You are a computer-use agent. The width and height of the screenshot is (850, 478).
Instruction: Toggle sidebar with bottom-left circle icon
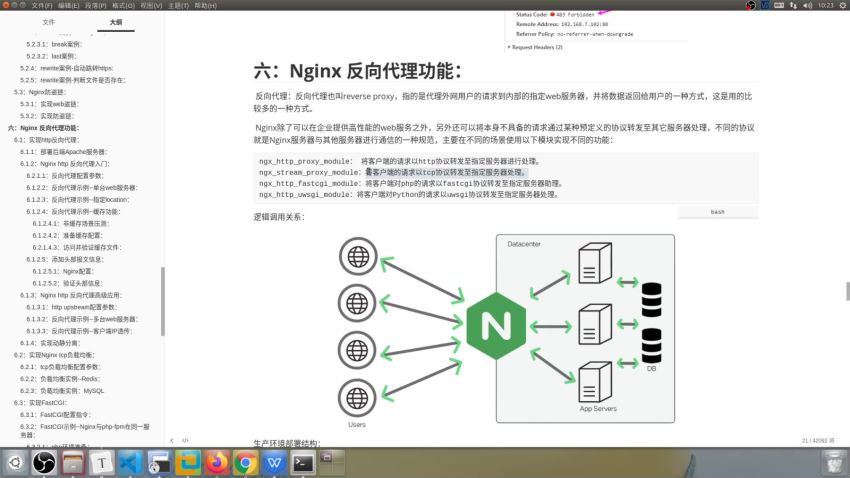(172, 440)
